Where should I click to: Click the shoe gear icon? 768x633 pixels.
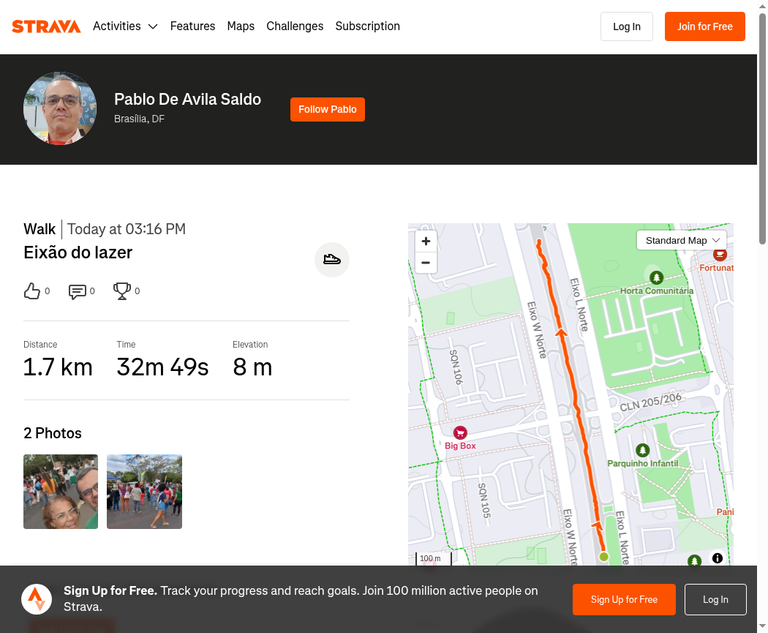click(x=332, y=260)
